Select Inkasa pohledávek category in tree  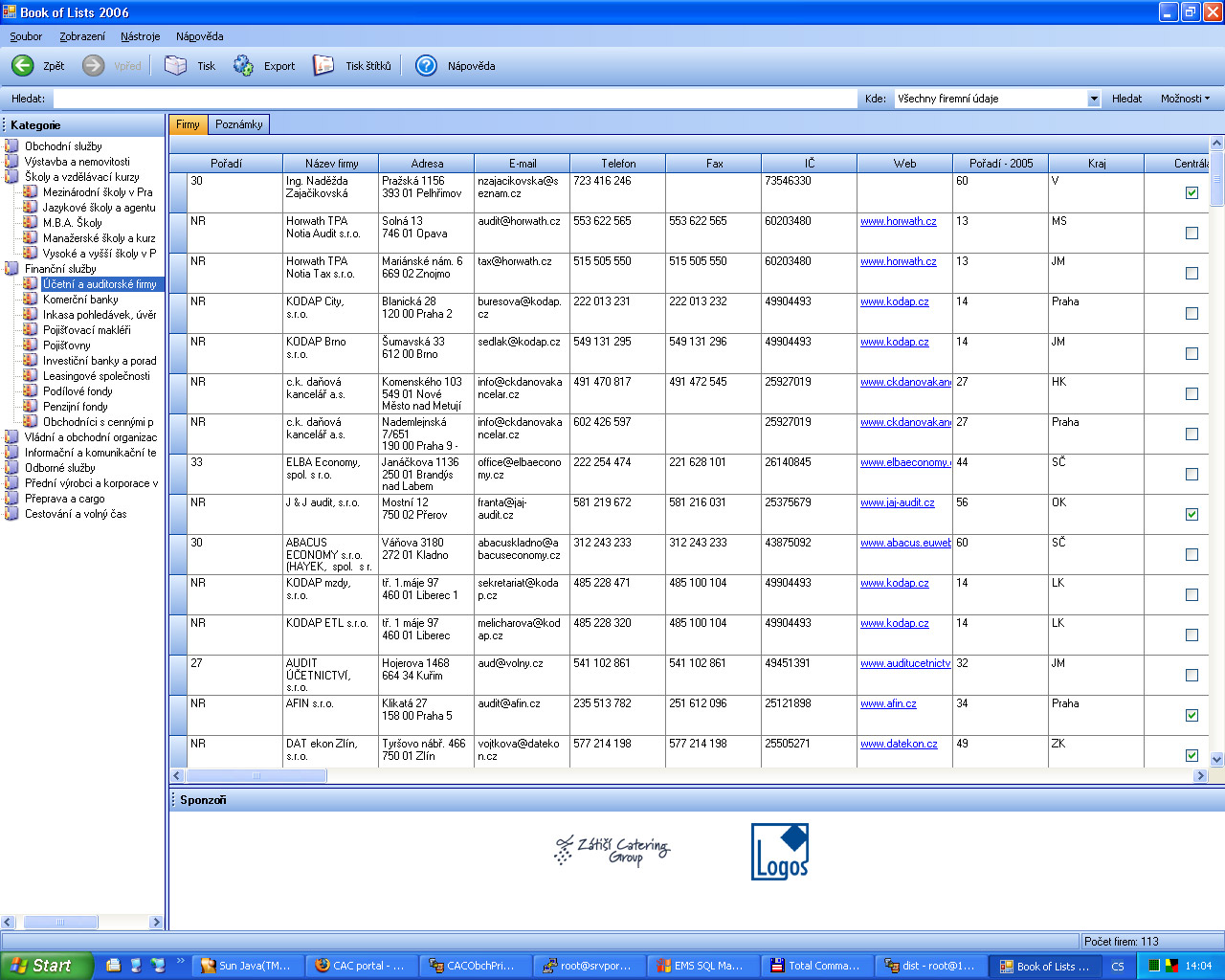[x=100, y=315]
